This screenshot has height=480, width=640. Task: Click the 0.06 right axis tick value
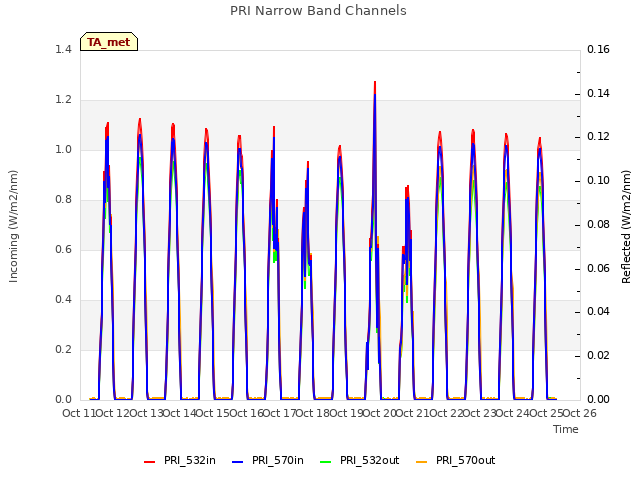(x=598, y=269)
